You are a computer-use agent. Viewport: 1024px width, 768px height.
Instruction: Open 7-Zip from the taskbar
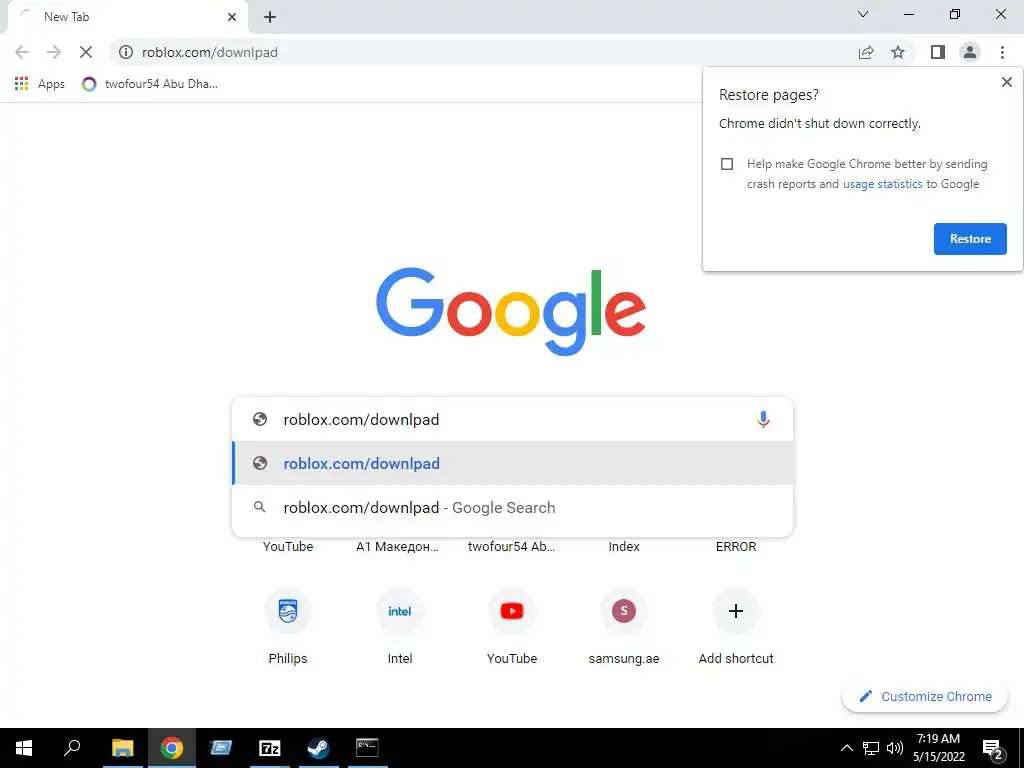(x=269, y=748)
